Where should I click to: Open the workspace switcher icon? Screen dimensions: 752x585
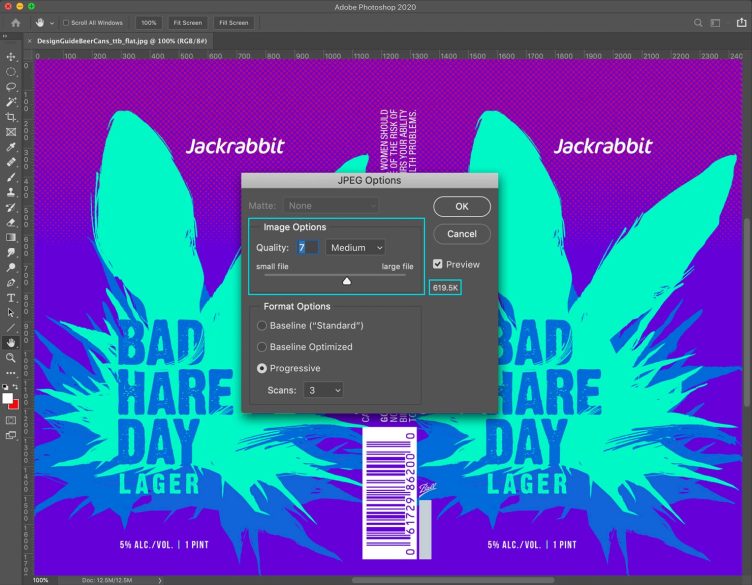[x=716, y=23]
